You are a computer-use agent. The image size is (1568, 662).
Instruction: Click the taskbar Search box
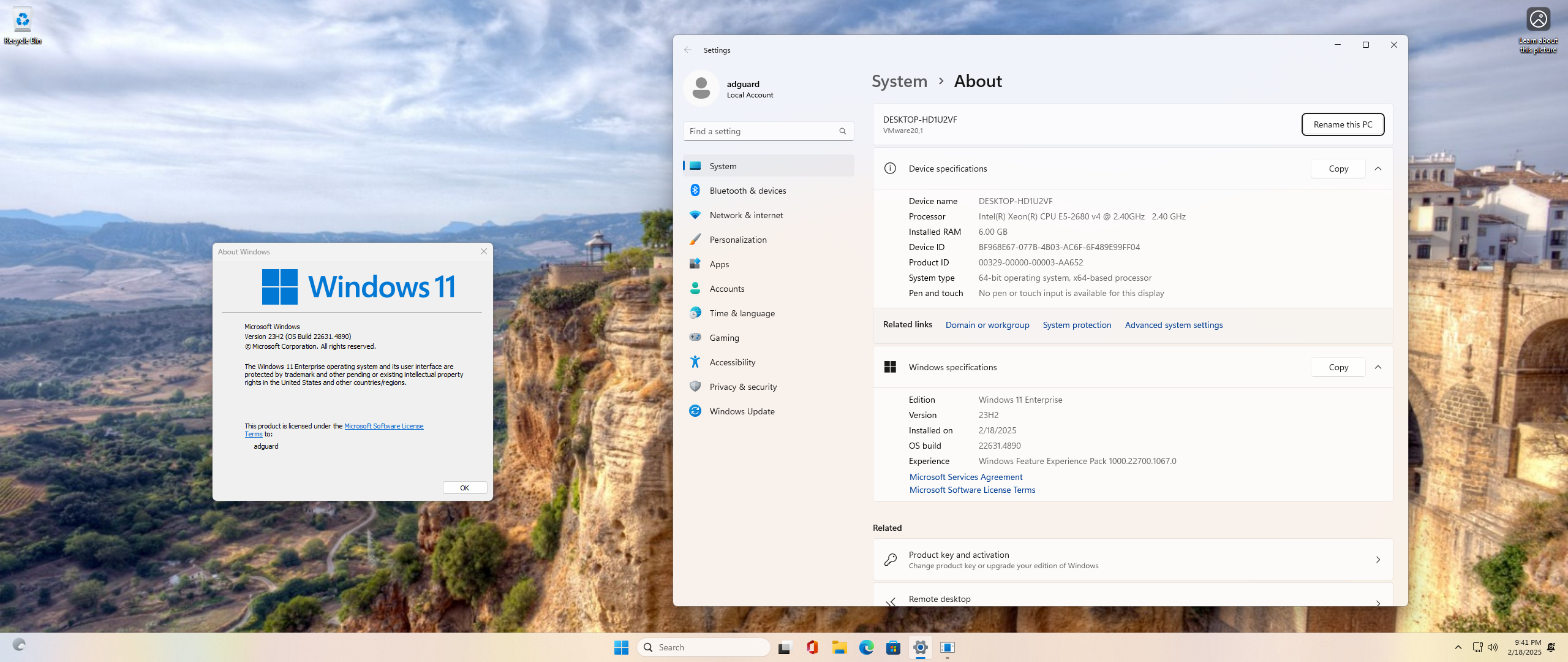point(703,647)
